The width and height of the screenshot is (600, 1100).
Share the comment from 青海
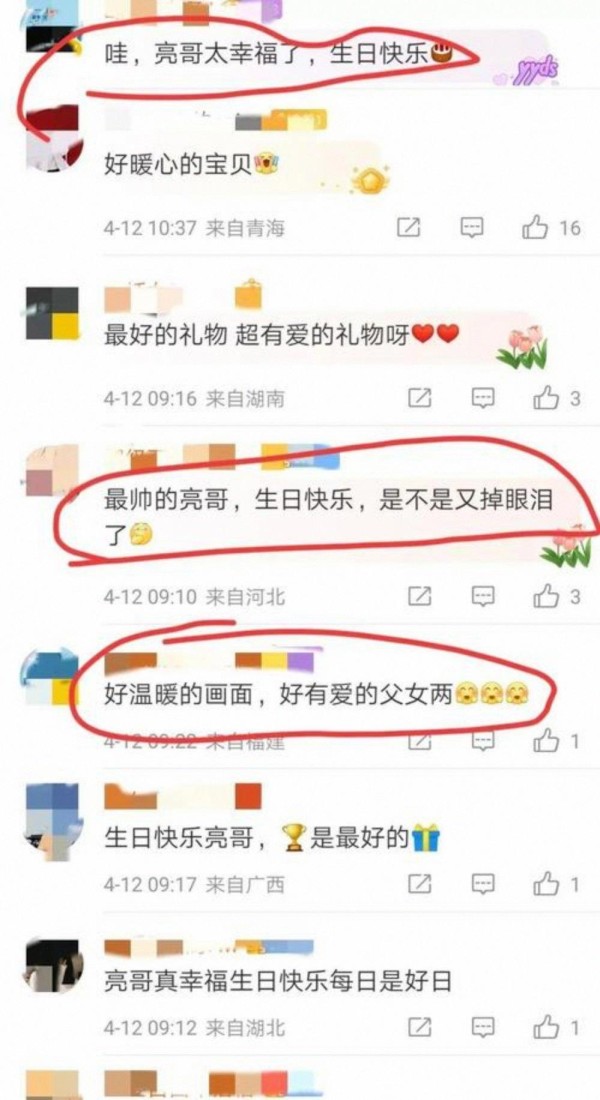pyautogui.click(x=408, y=227)
